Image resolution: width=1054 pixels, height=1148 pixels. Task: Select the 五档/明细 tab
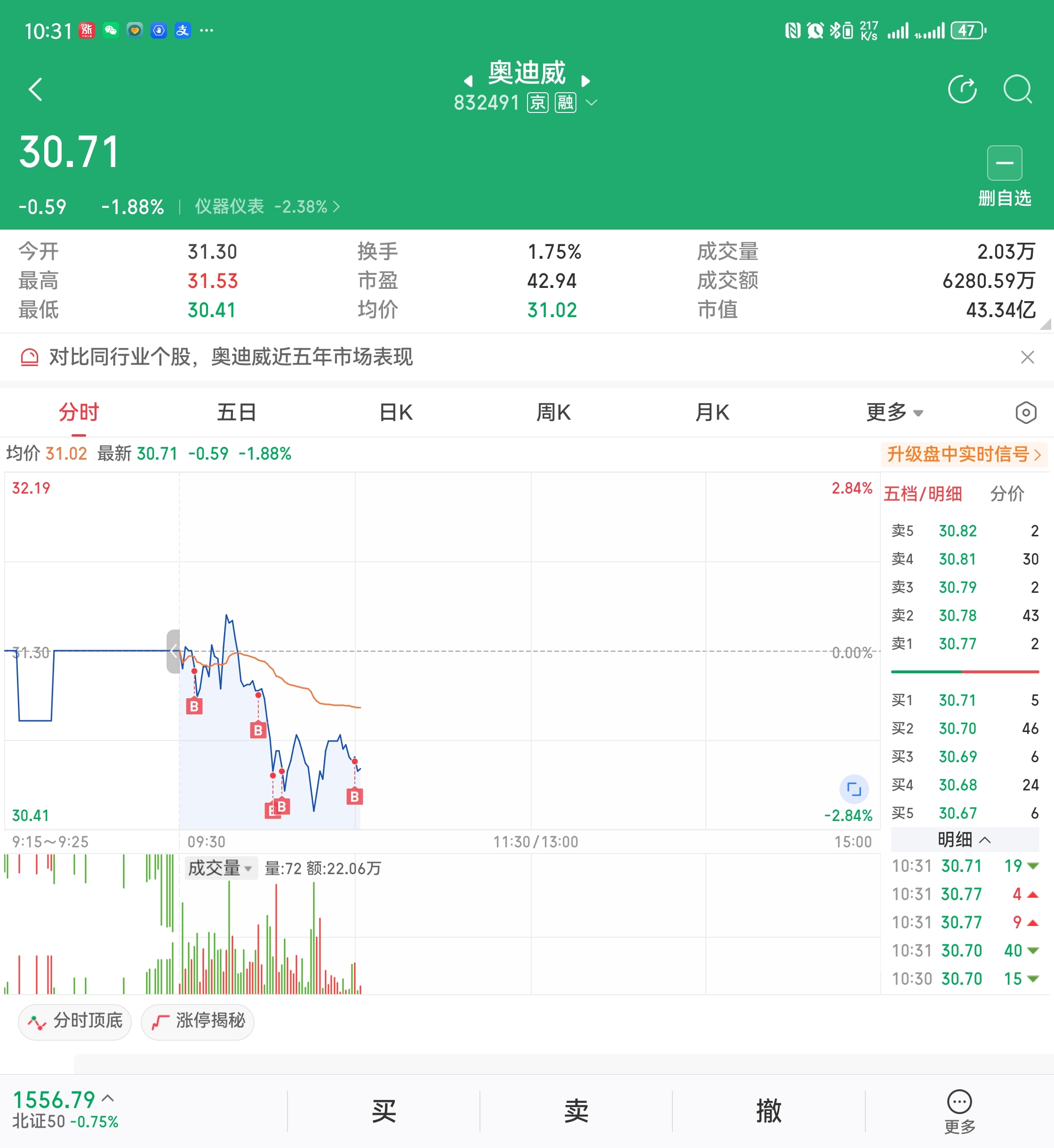coord(923,494)
